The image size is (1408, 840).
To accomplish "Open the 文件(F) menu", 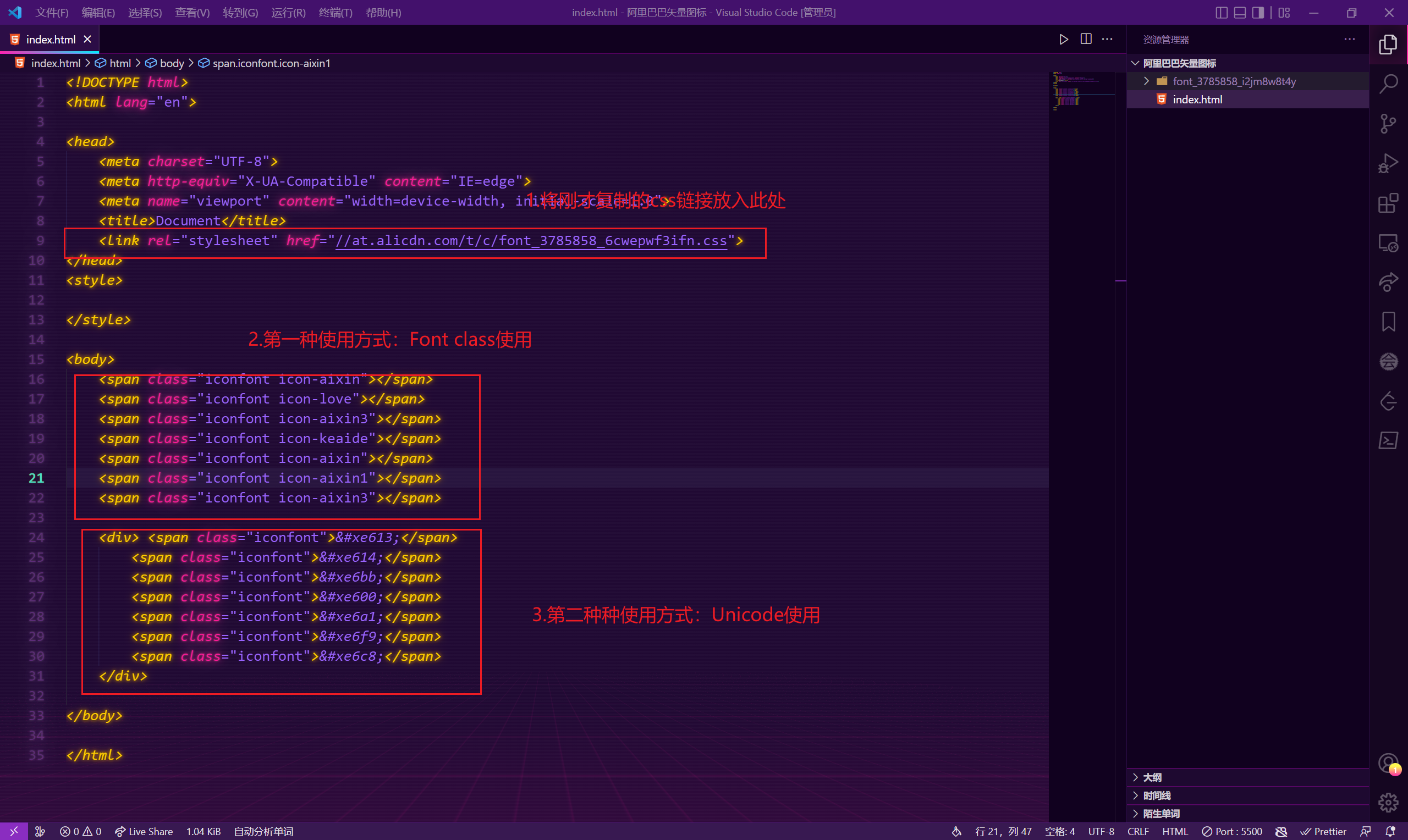I will (52, 13).
